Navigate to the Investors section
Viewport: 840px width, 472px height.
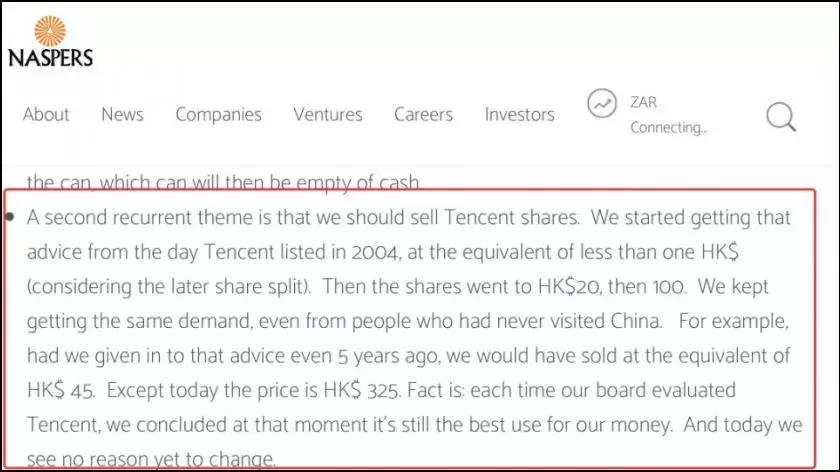pyautogui.click(x=519, y=114)
